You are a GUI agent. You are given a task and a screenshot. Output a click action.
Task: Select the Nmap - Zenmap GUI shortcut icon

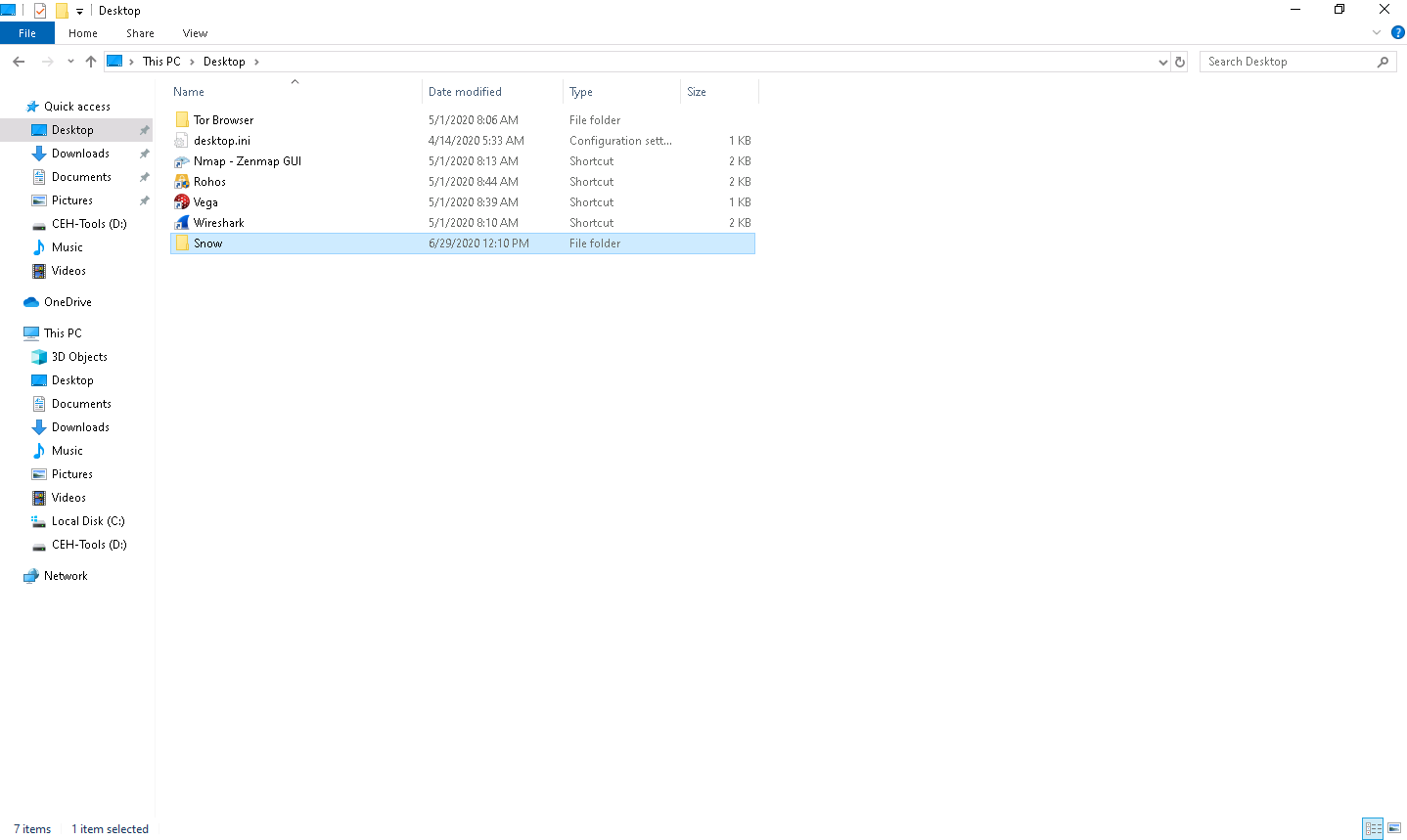pyautogui.click(x=182, y=161)
